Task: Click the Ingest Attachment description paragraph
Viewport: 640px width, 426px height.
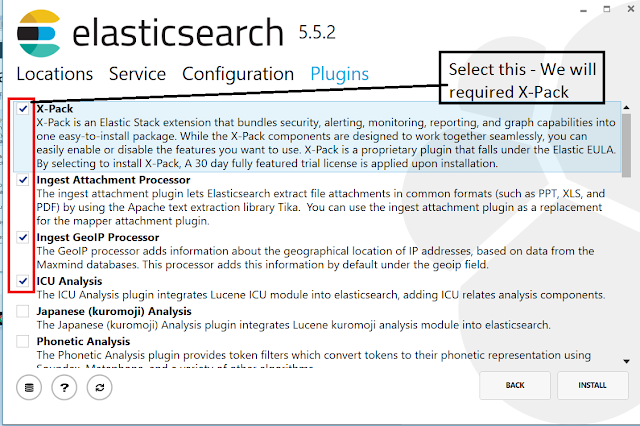Action: tap(321, 207)
